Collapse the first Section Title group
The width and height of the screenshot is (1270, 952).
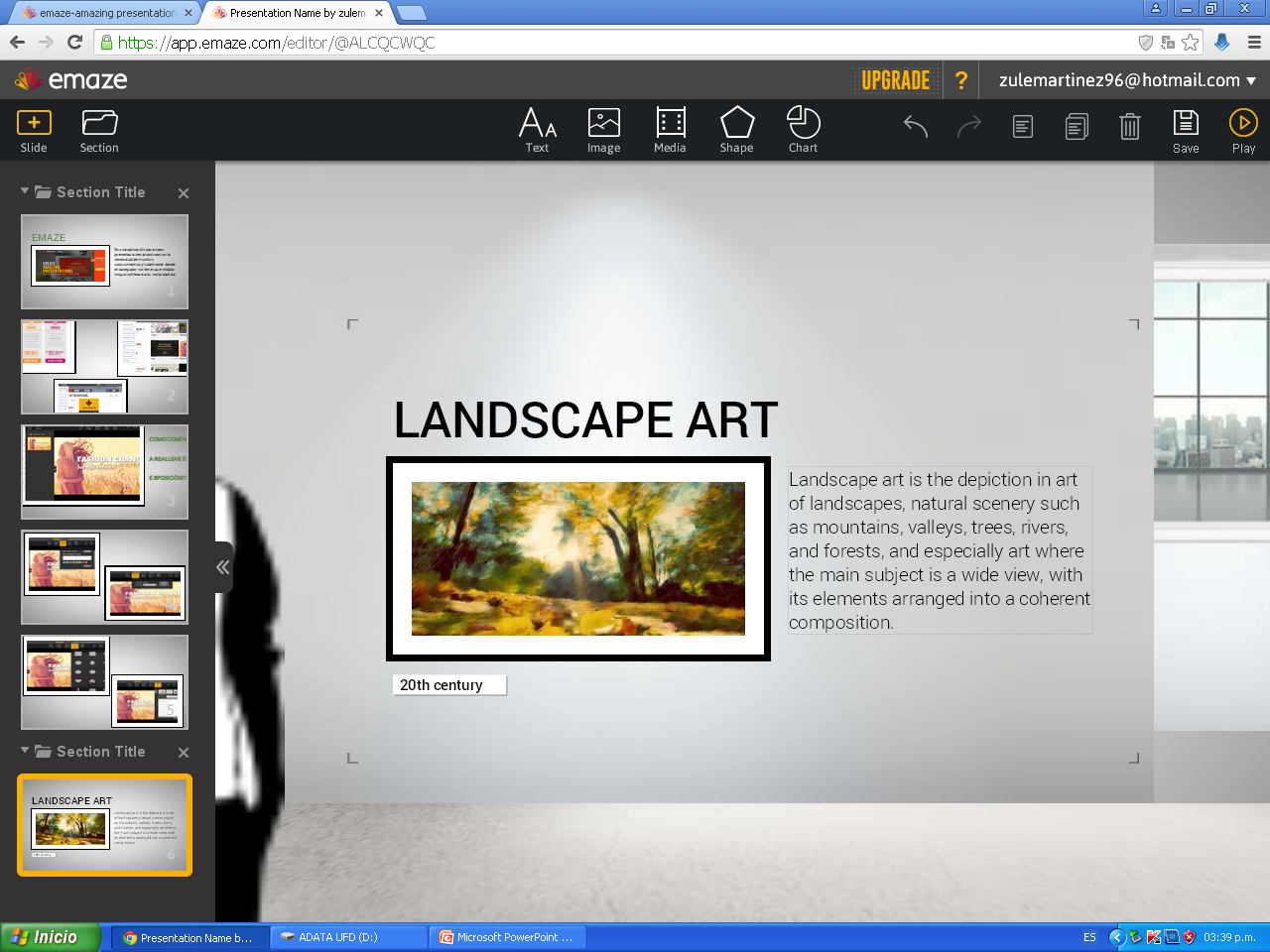tap(25, 190)
